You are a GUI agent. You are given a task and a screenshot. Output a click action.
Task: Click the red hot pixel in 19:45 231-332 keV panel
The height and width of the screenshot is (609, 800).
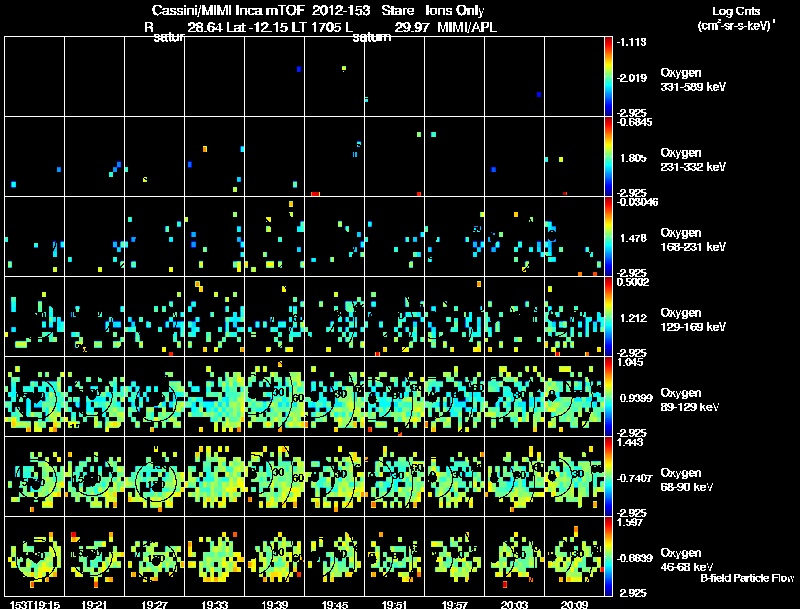tap(315, 194)
